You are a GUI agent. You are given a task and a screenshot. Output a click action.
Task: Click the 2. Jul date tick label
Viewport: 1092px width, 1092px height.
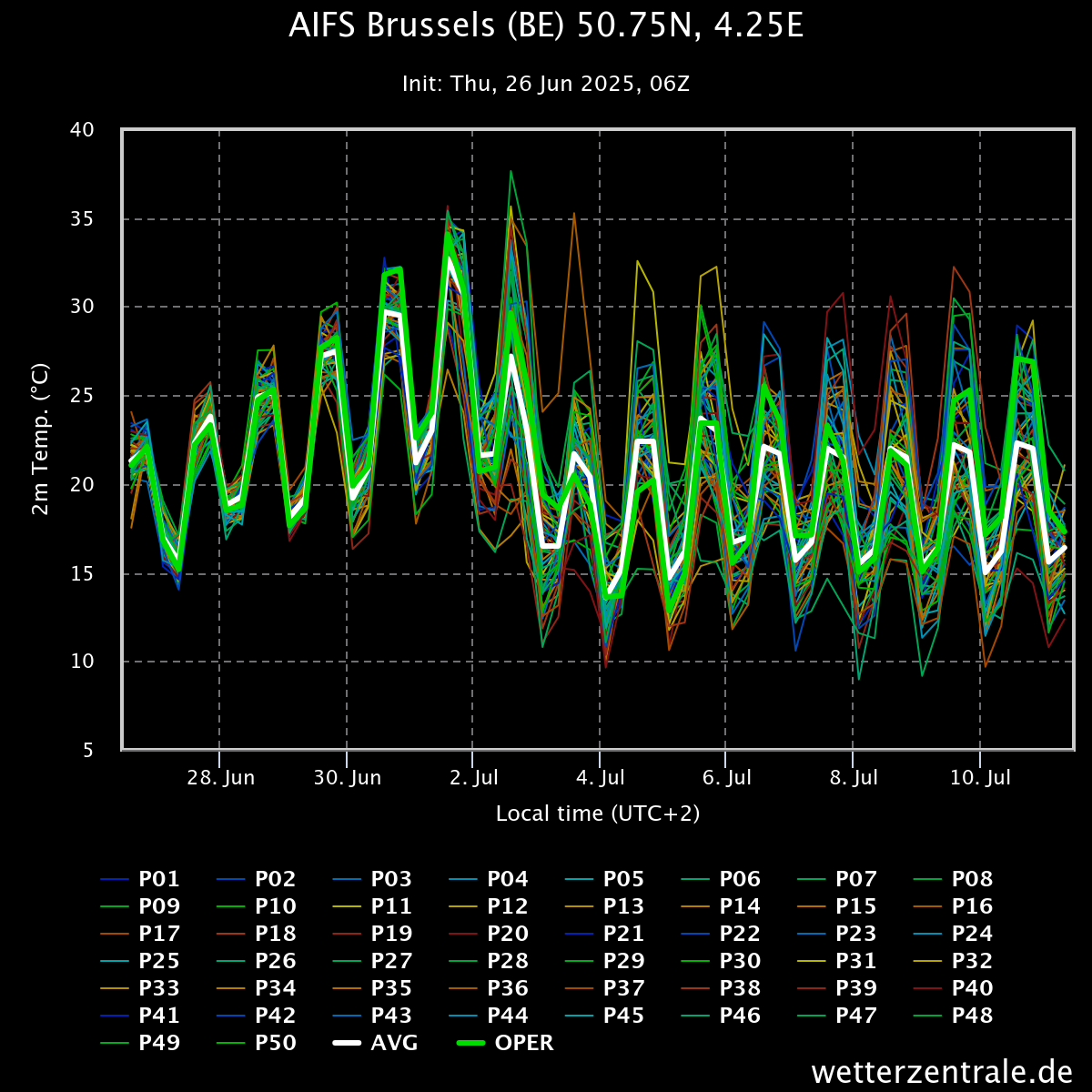click(x=473, y=778)
